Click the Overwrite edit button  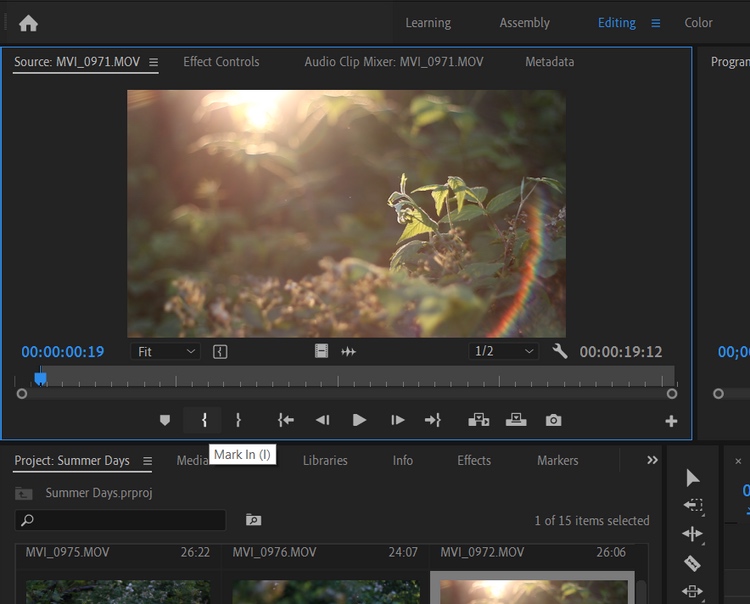(516, 420)
